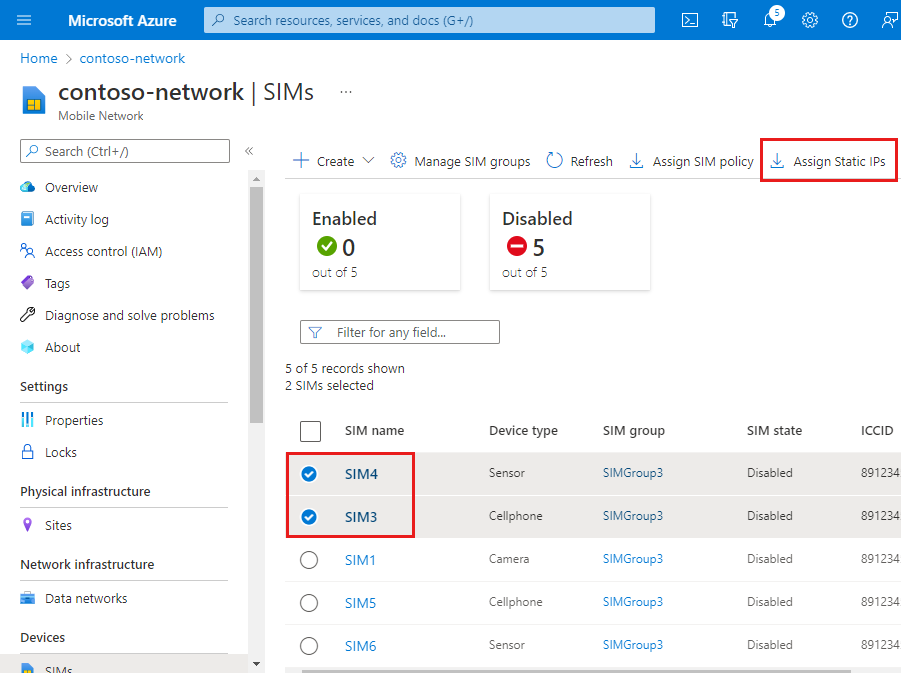Open the ellipsis menu next to the SIMs title

point(345,91)
